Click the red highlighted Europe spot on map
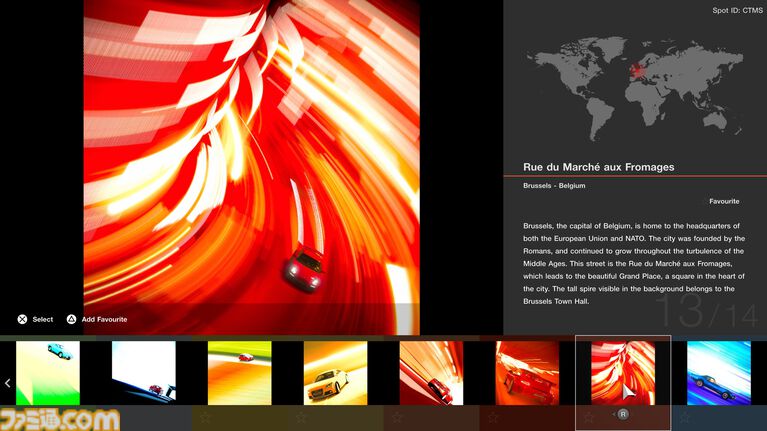The height and width of the screenshot is (431, 767). coord(638,71)
